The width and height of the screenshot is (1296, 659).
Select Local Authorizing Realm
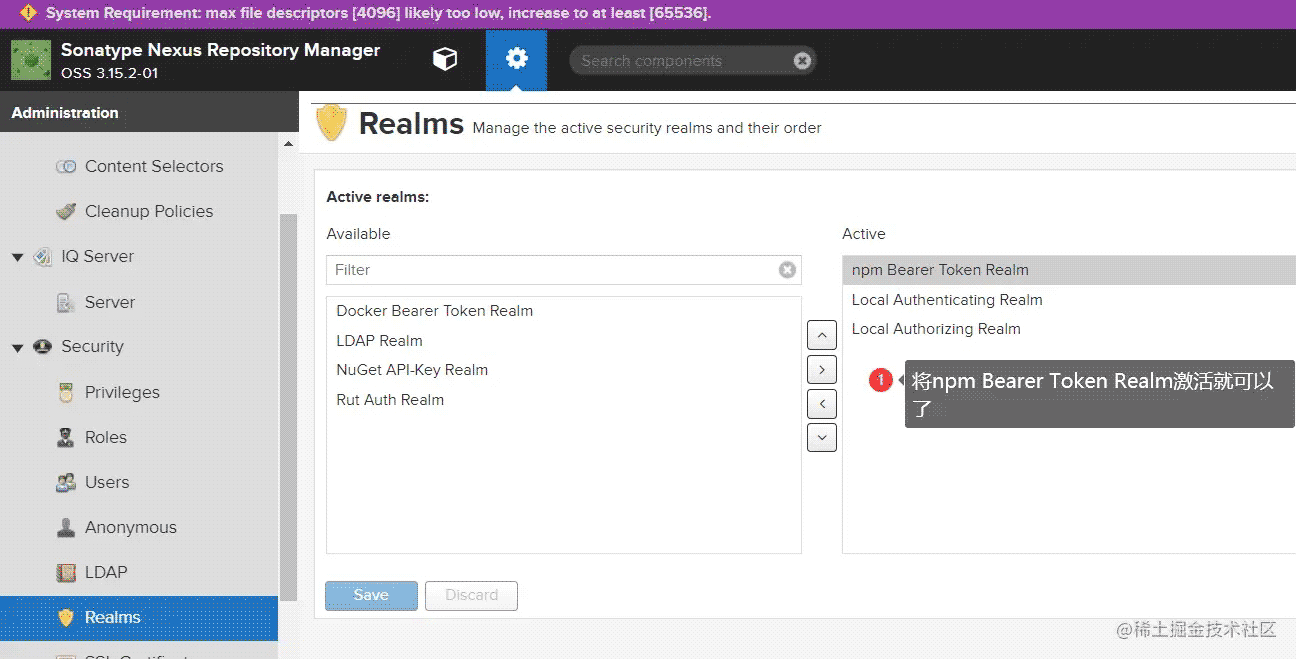point(1069,329)
